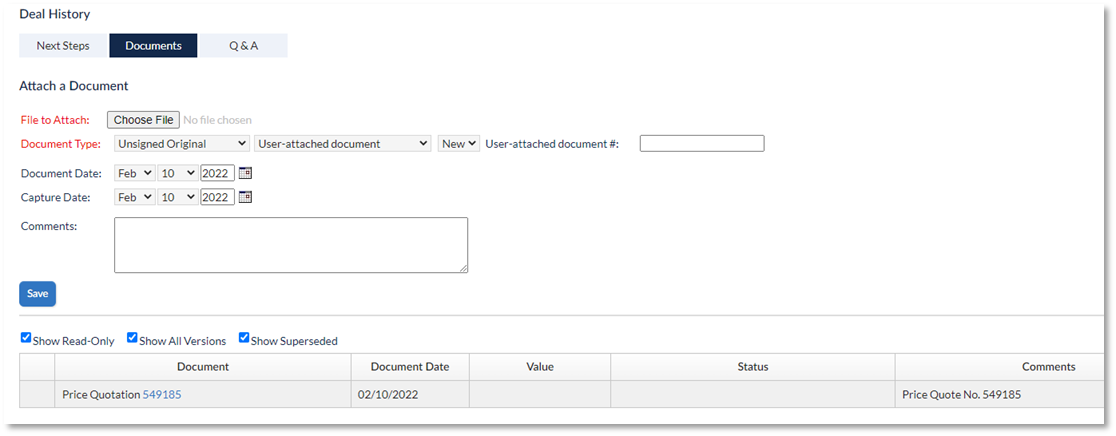Image resolution: width=1116 pixels, height=436 pixels.
Task: Click the Document column header
Action: [203, 367]
